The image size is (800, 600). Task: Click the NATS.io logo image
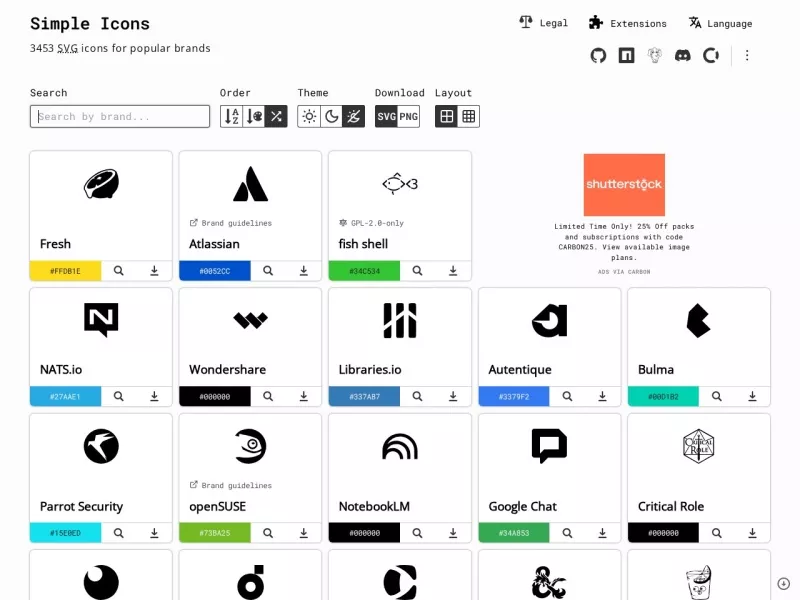click(101, 319)
